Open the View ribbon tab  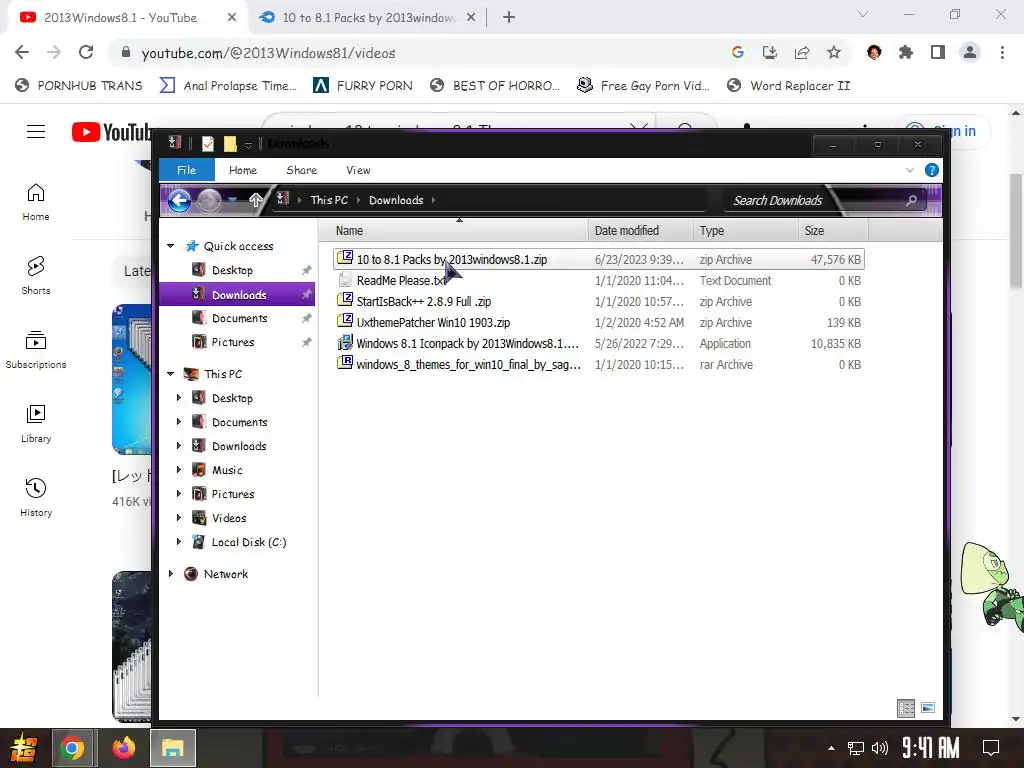pos(358,170)
